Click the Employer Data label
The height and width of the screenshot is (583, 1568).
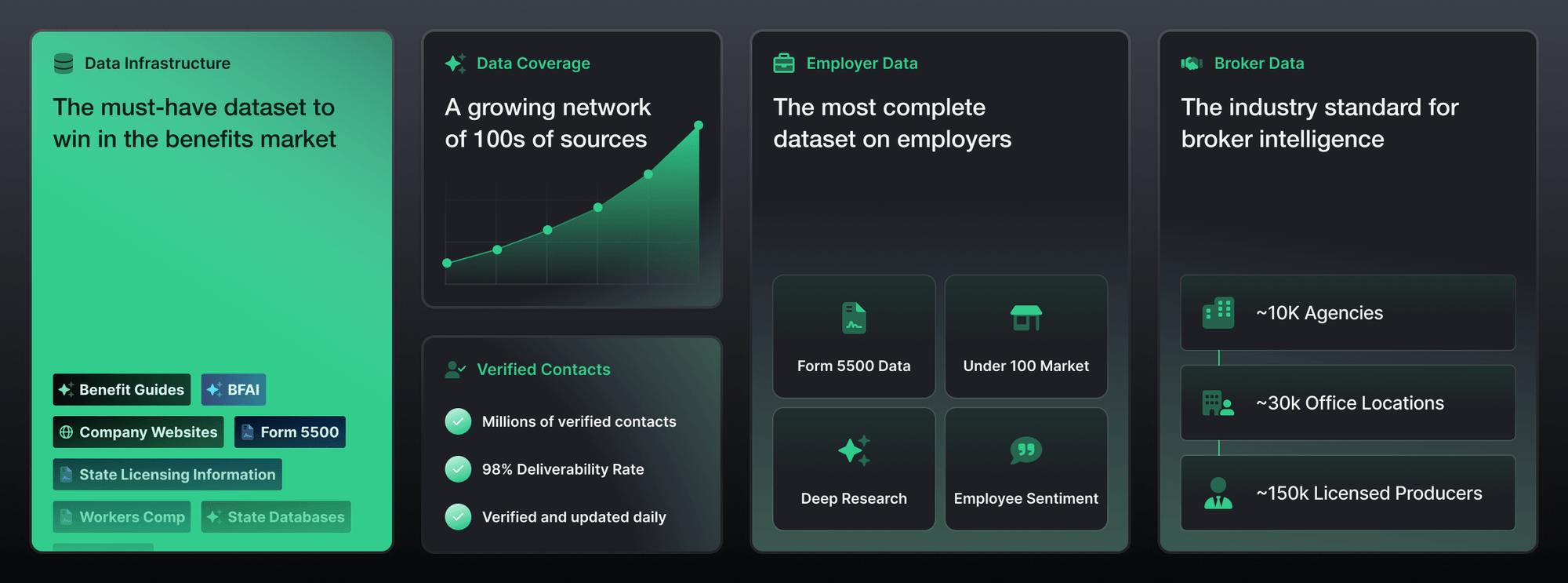pos(862,64)
